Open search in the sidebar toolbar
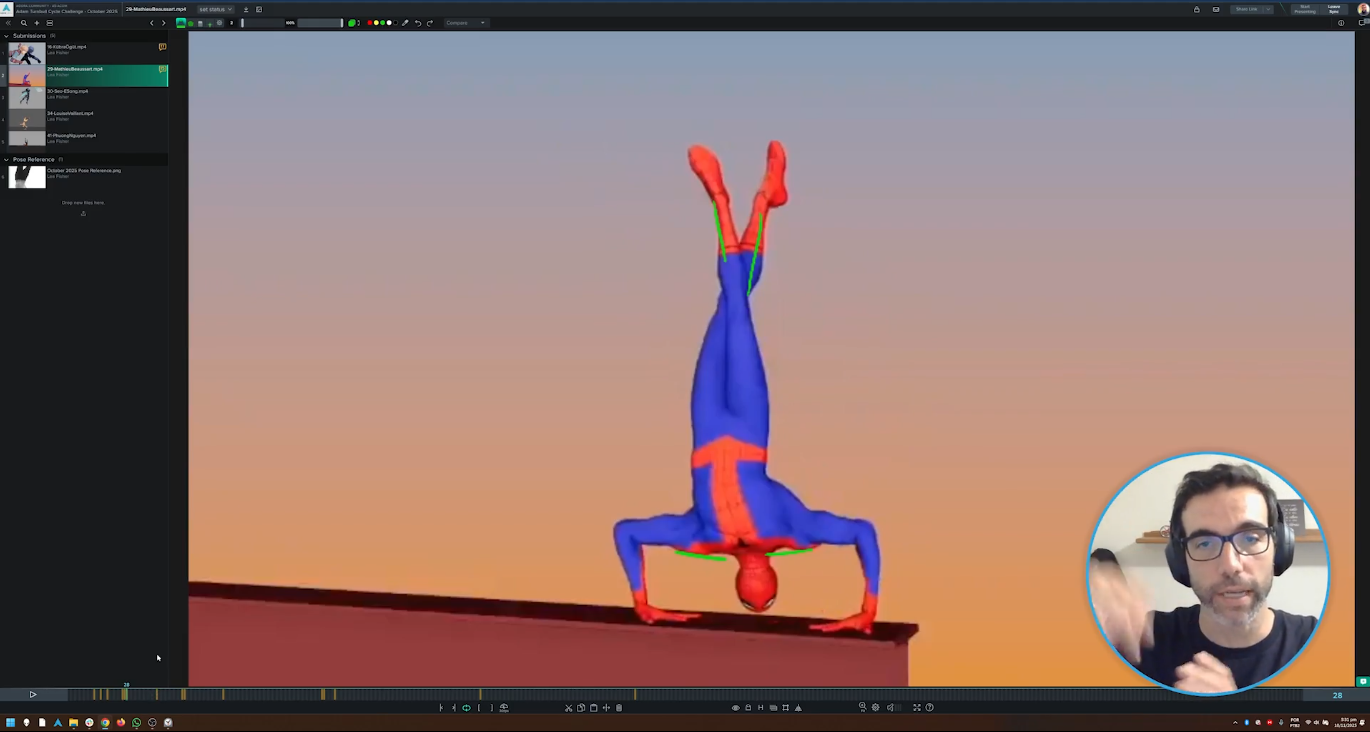Image resolution: width=1370 pixels, height=732 pixels. click(24, 23)
